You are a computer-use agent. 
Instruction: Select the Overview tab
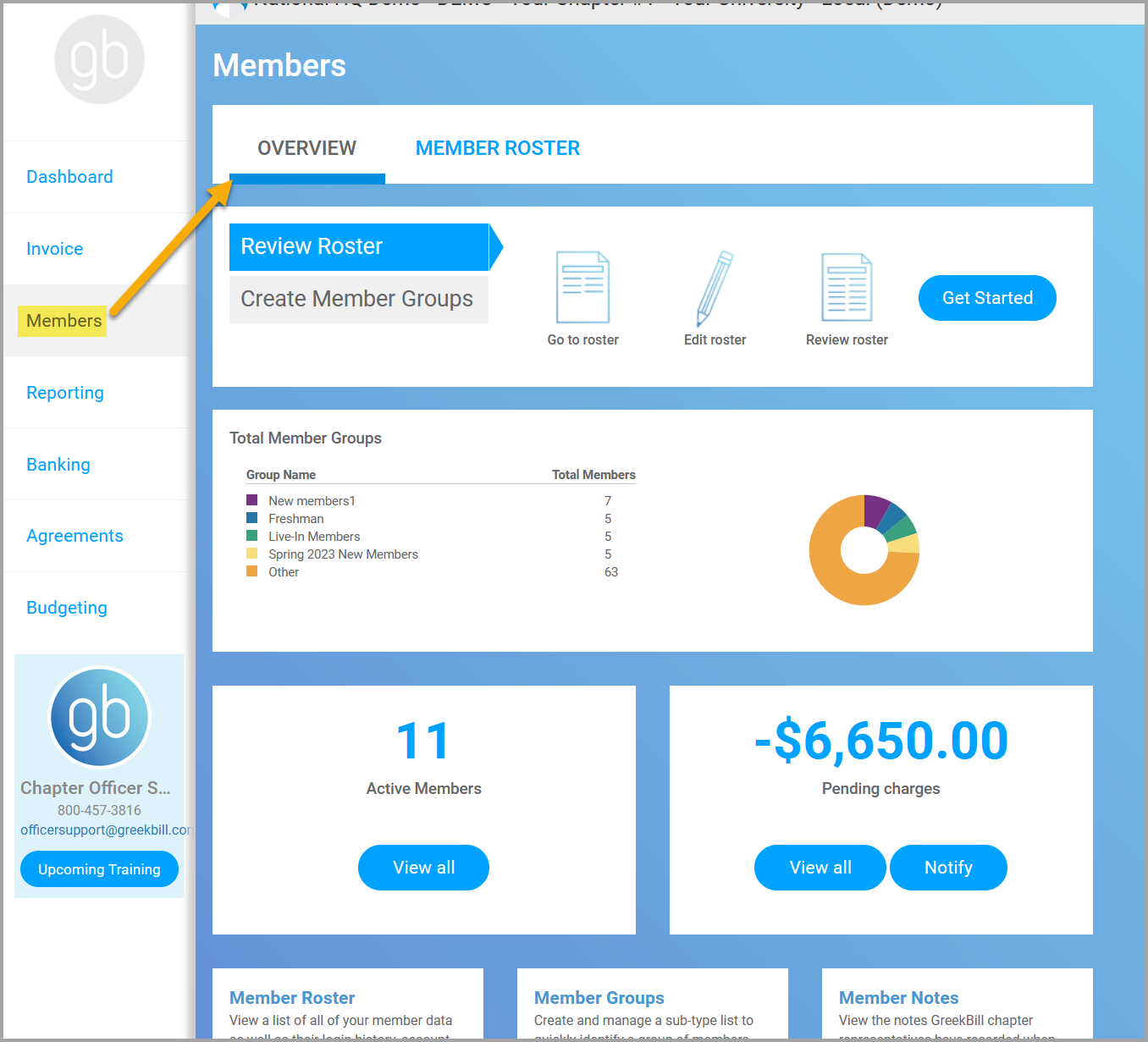click(306, 148)
